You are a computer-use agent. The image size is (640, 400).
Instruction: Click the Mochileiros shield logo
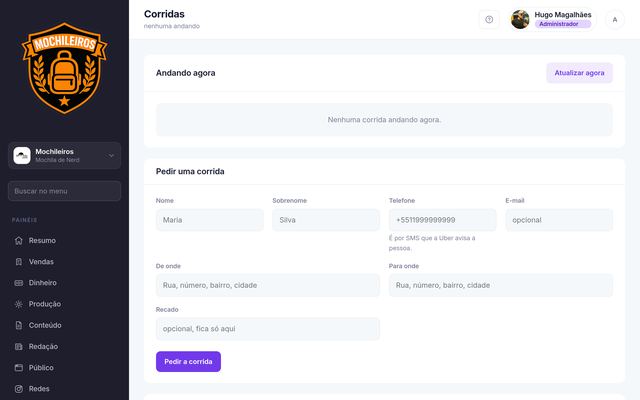pyautogui.click(x=64, y=68)
